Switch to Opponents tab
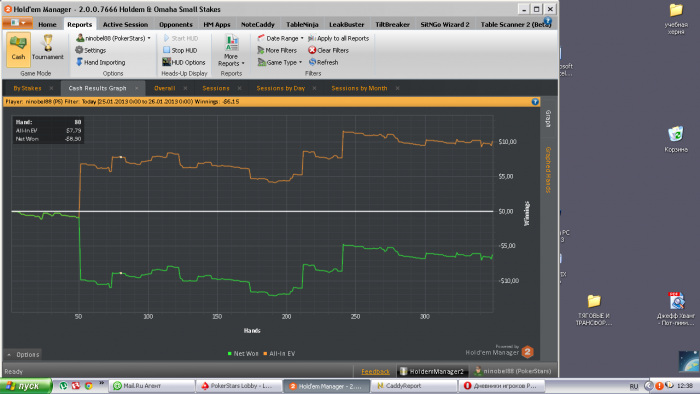The width and height of the screenshot is (700, 394). point(176,25)
